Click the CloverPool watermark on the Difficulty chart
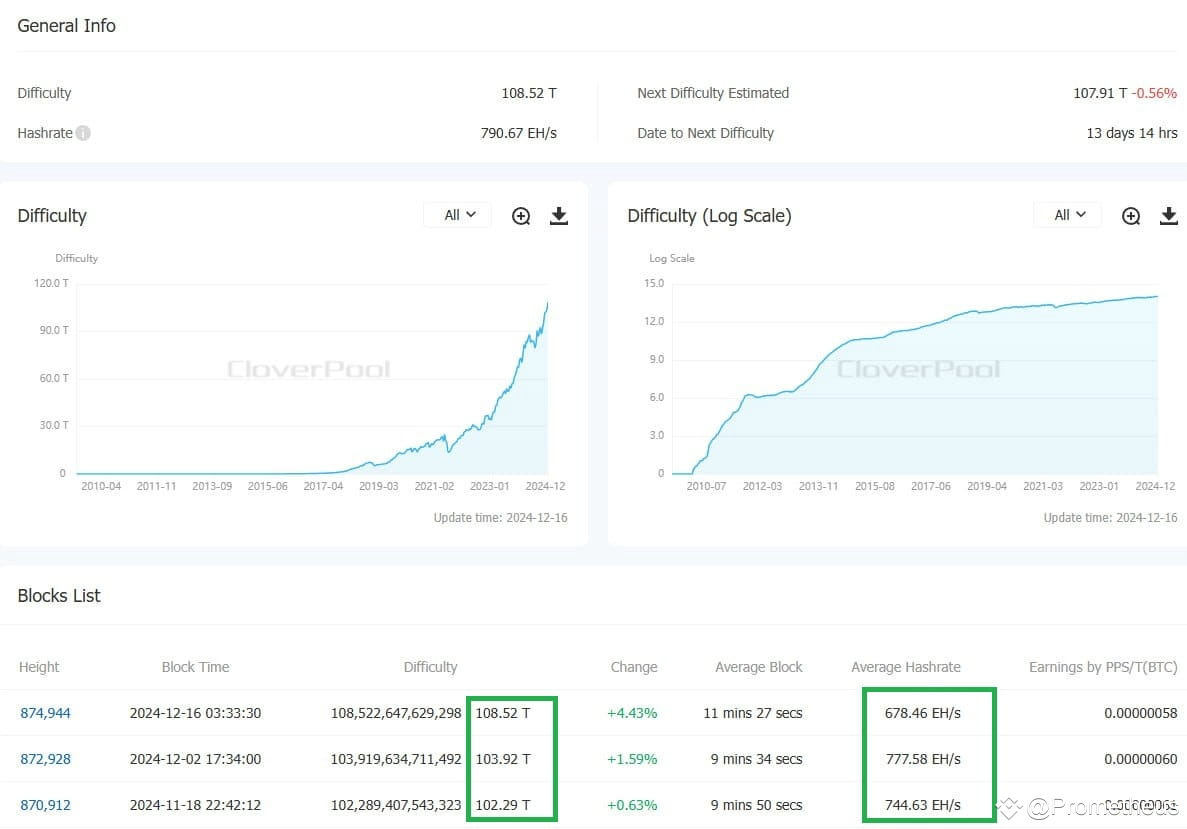1187x829 pixels. point(308,368)
